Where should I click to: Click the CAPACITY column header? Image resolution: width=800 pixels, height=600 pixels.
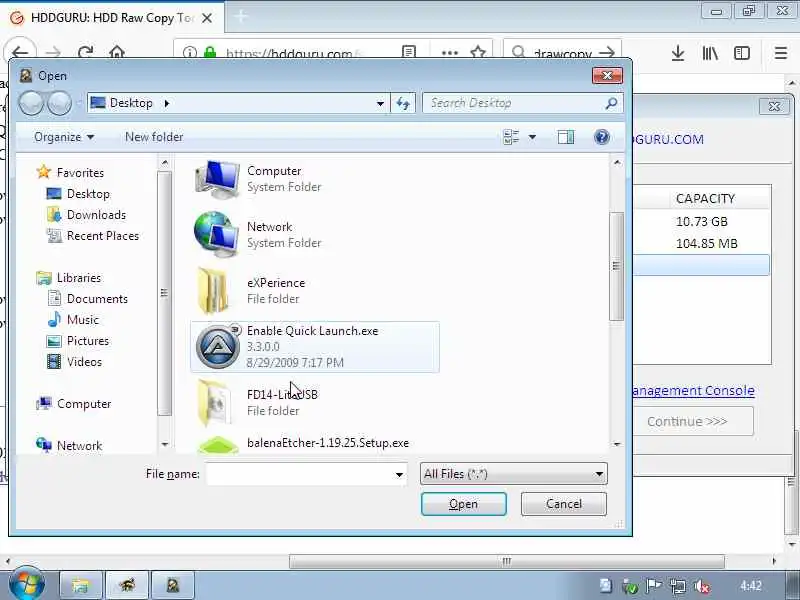(x=705, y=198)
